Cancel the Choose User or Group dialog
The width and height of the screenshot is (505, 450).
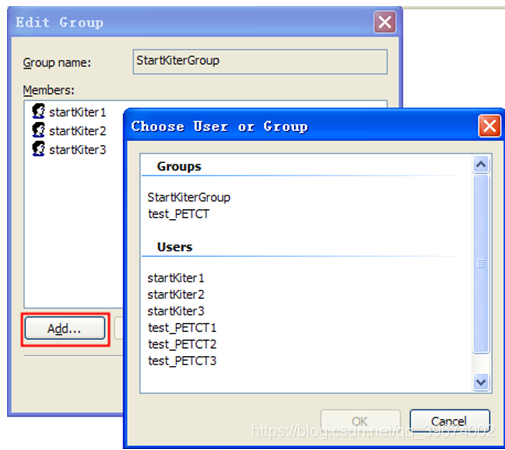coord(450,421)
